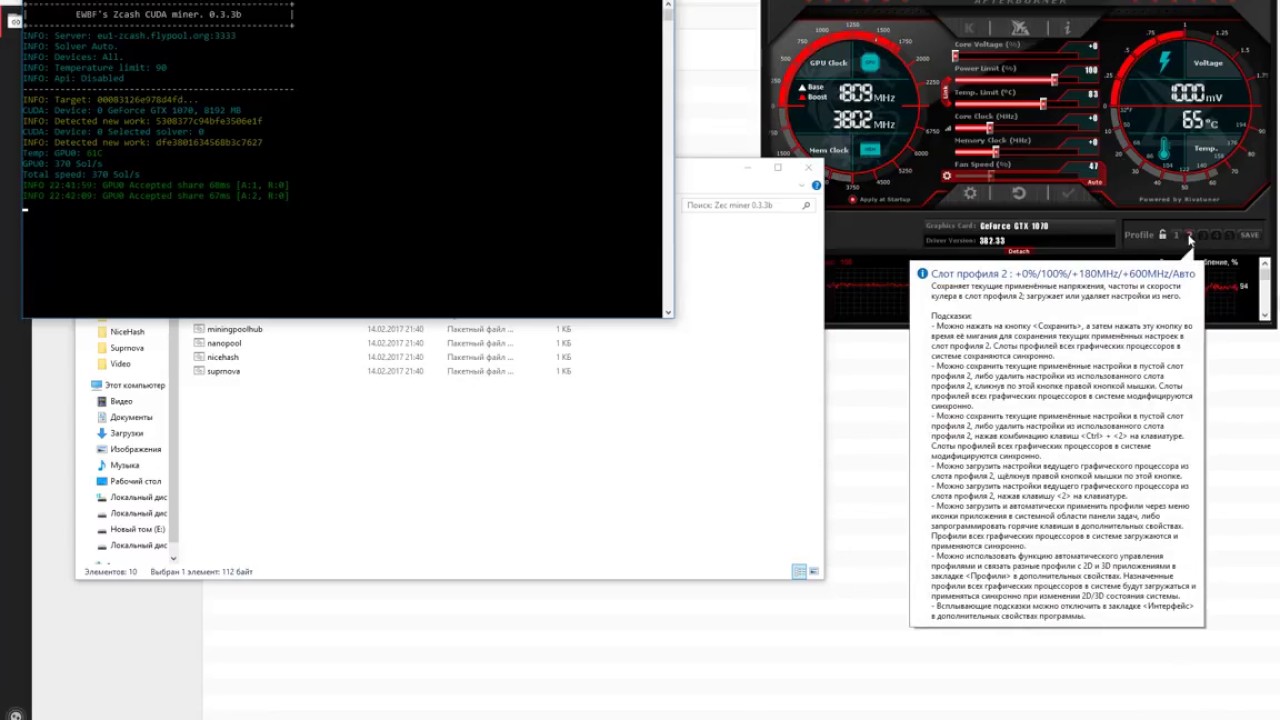
Task: Click the Core Clock slider handle
Action: (x=990, y=127)
